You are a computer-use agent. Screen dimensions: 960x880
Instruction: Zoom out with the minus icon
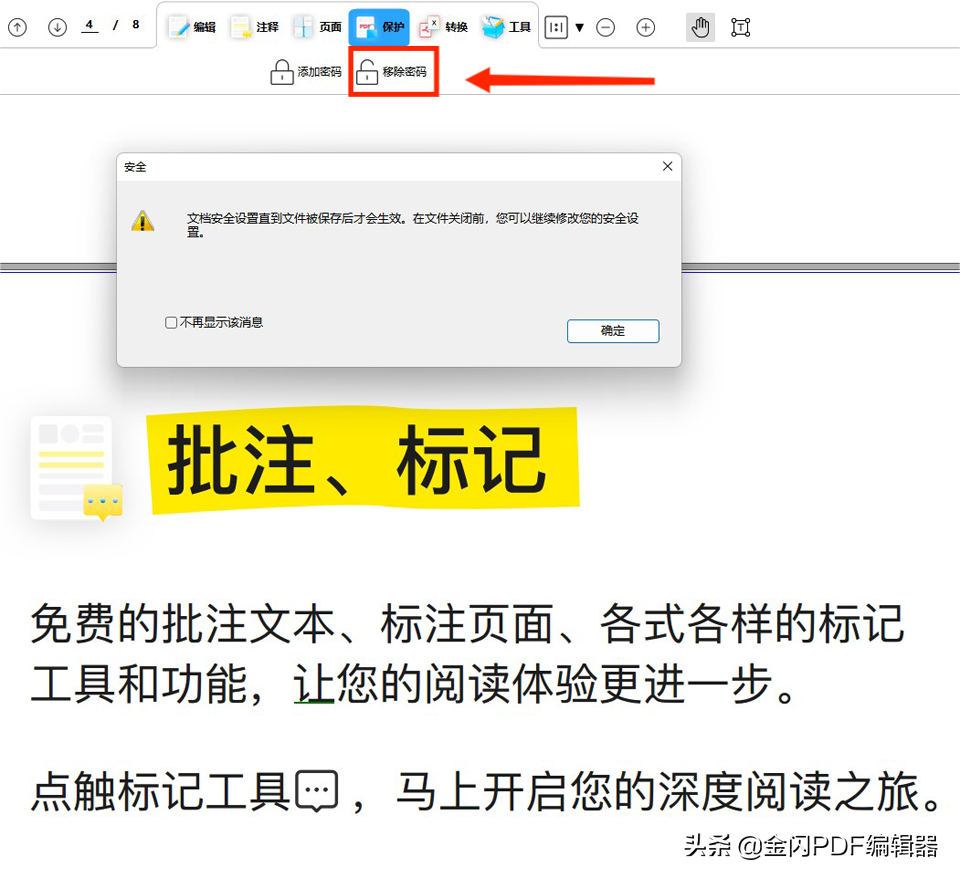point(606,28)
